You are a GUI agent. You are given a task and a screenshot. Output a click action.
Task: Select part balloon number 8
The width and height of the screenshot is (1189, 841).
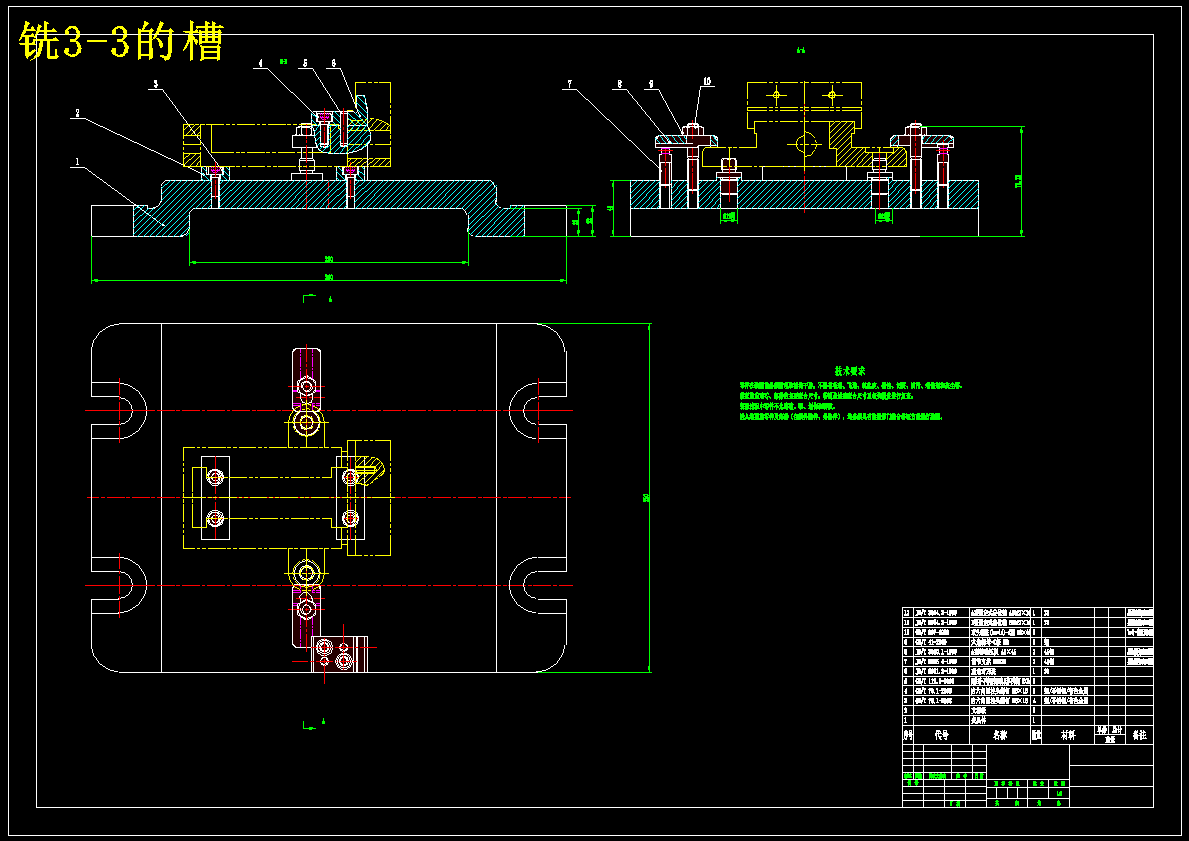(620, 84)
